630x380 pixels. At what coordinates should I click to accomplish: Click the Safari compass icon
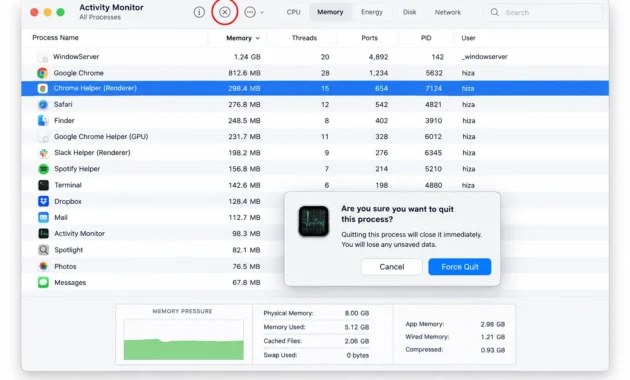click(x=43, y=104)
